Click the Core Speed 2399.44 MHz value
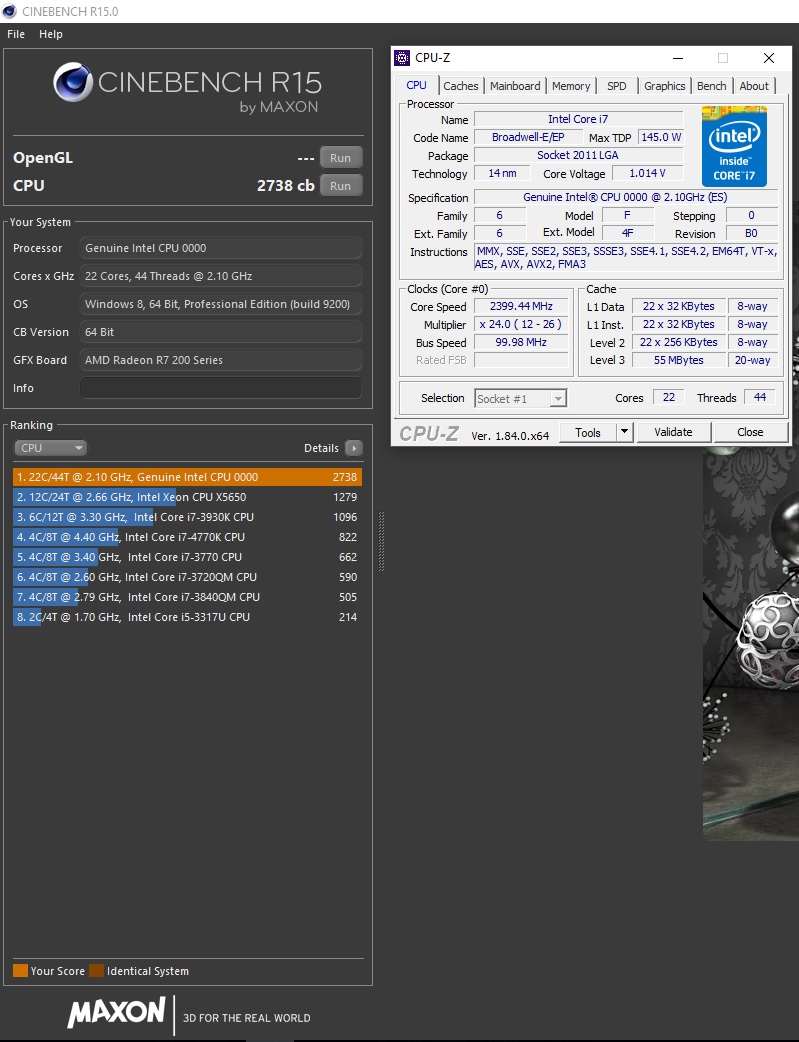 pos(521,306)
